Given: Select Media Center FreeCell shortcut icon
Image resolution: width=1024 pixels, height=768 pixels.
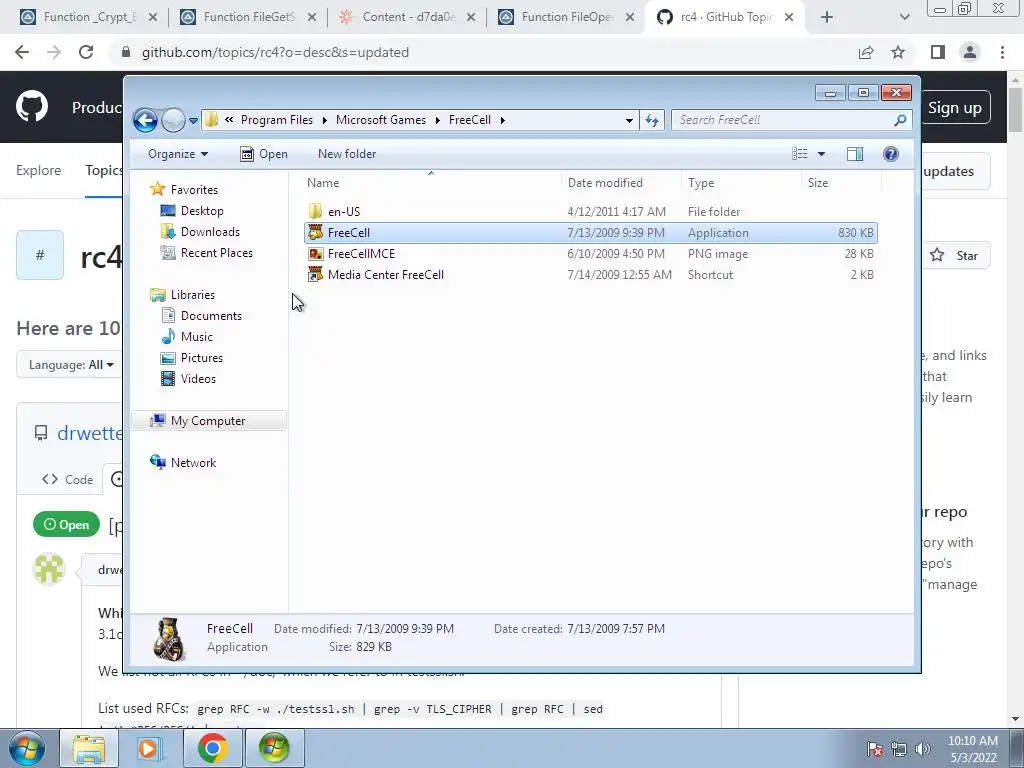Looking at the screenshot, I should click(x=315, y=274).
